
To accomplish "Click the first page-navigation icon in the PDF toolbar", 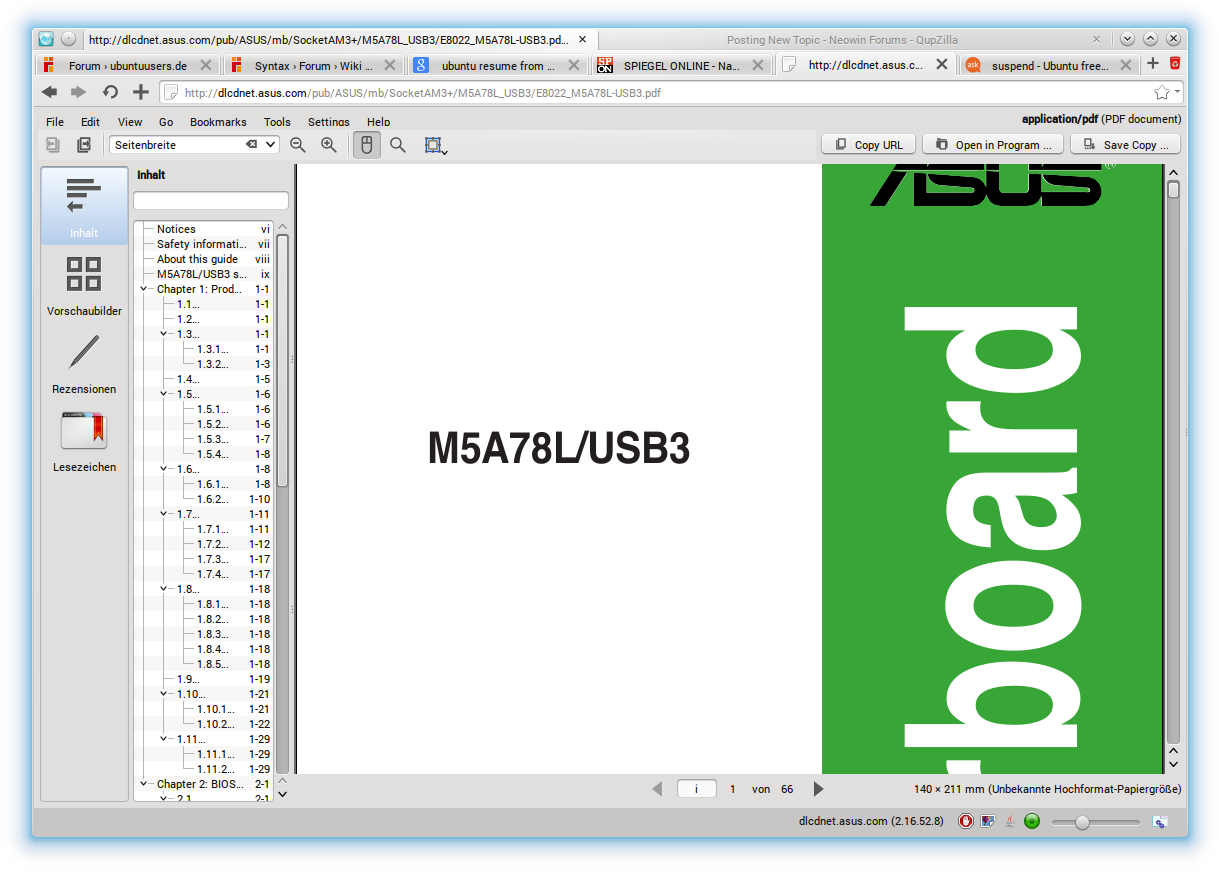I will coord(53,145).
